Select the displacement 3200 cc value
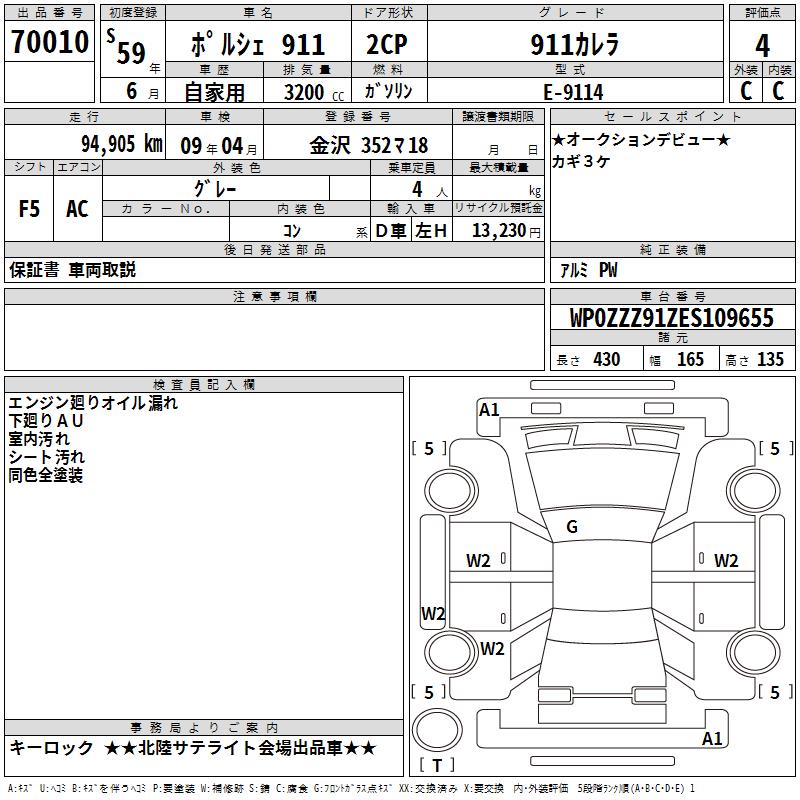The height and width of the screenshot is (800, 800). [314, 92]
